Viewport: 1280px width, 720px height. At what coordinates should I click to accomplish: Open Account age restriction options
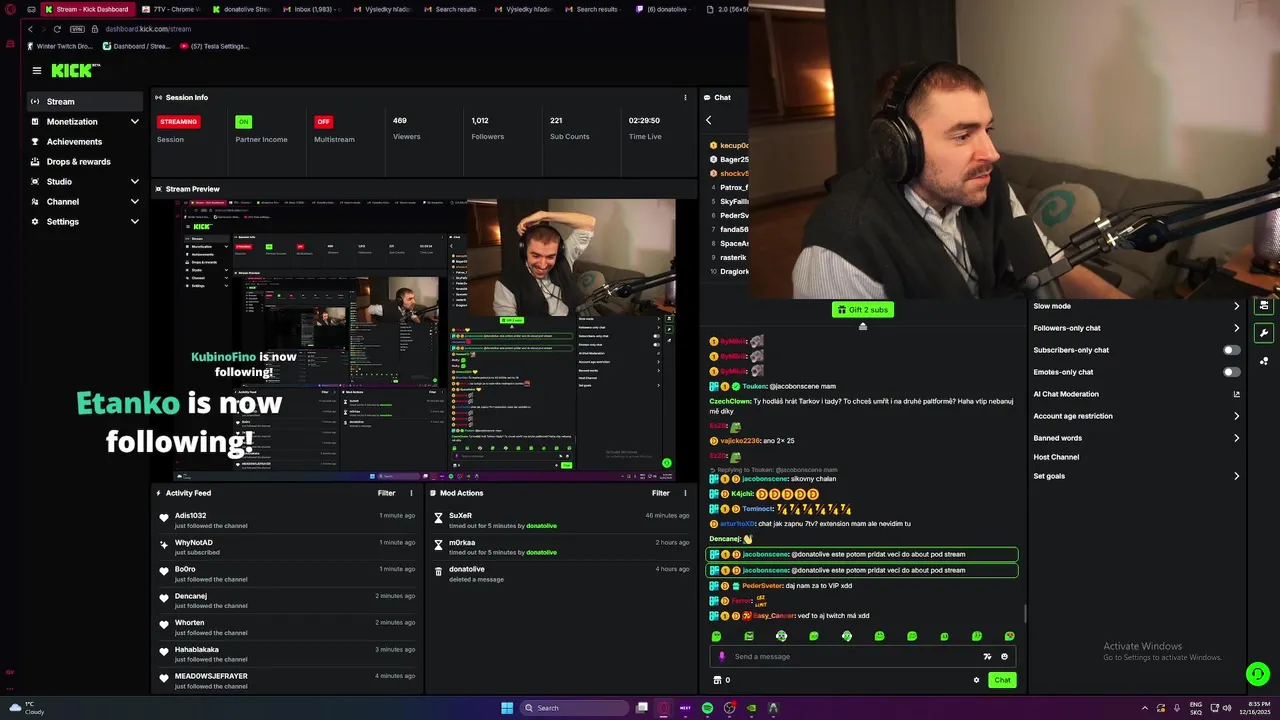click(1137, 416)
